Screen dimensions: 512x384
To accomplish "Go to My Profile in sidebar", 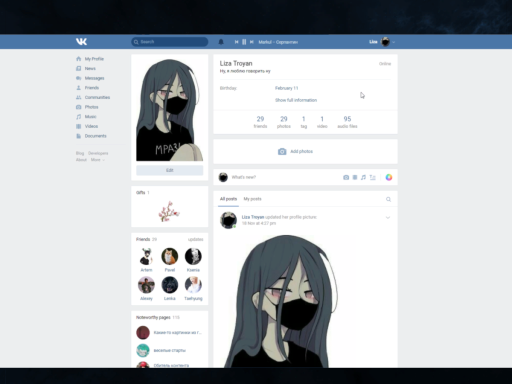I will [94, 59].
